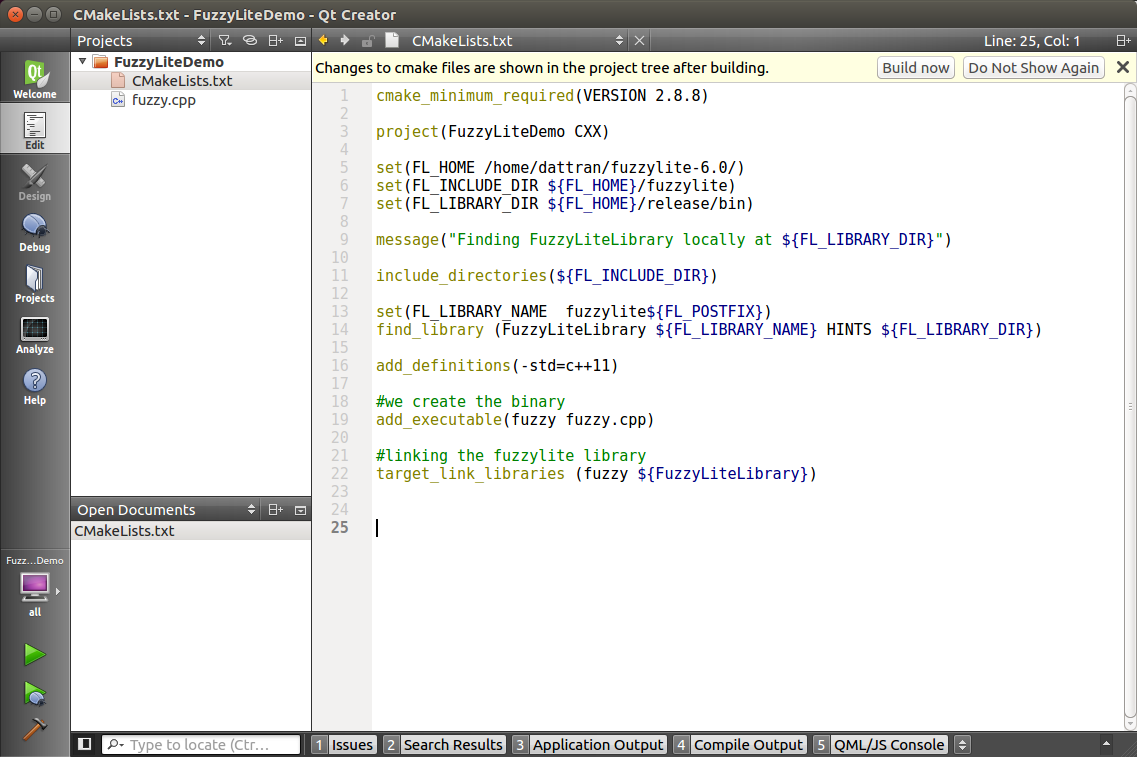Split the Open Documents pane
The height and width of the screenshot is (757, 1137).
(x=276, y=510)
